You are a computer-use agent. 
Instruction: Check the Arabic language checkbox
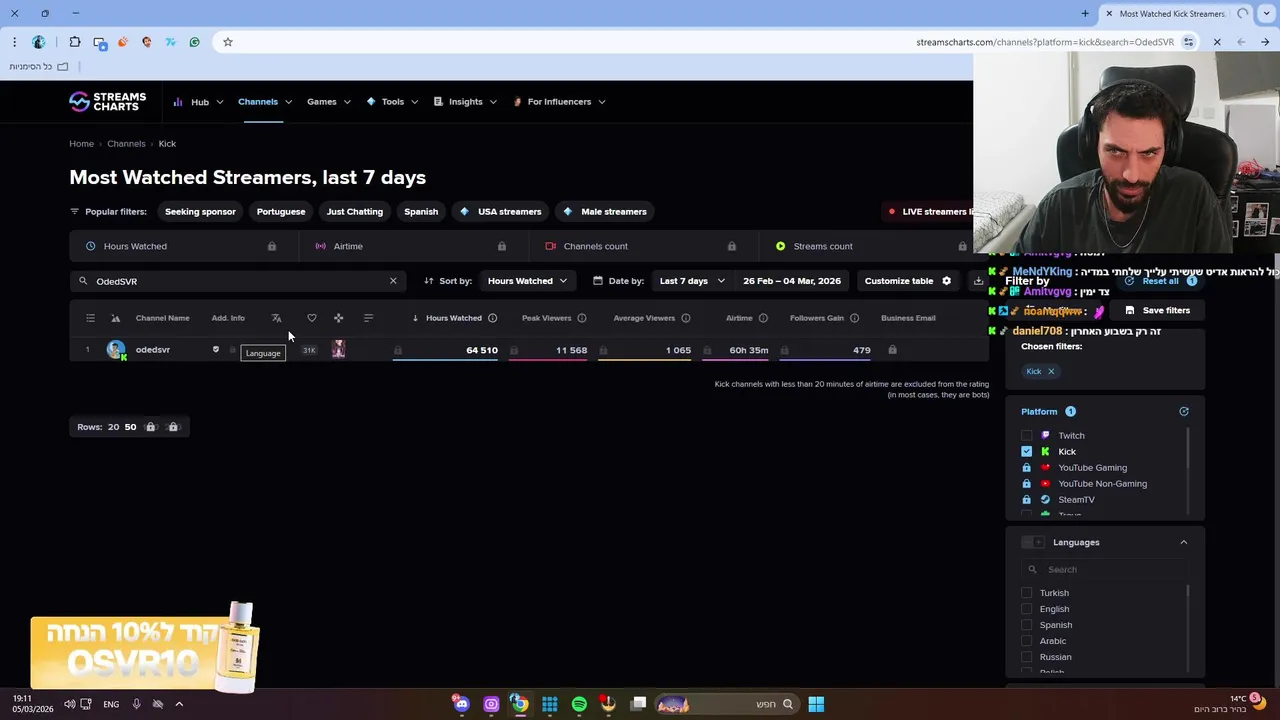1027,641
